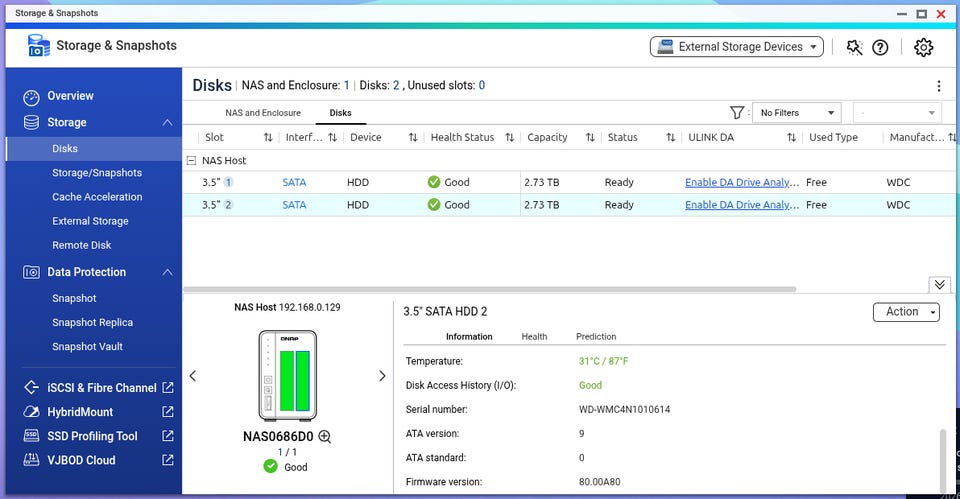
Task: Click the next NAS arrow in device viewer
Action: (x=381, y=376)
